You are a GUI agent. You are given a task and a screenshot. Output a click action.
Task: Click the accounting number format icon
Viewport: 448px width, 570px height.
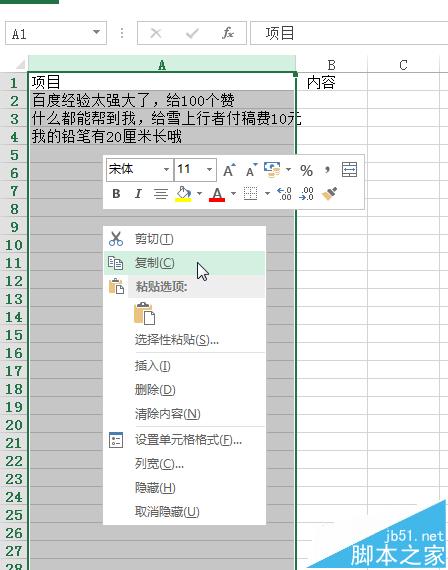(272, 170)
